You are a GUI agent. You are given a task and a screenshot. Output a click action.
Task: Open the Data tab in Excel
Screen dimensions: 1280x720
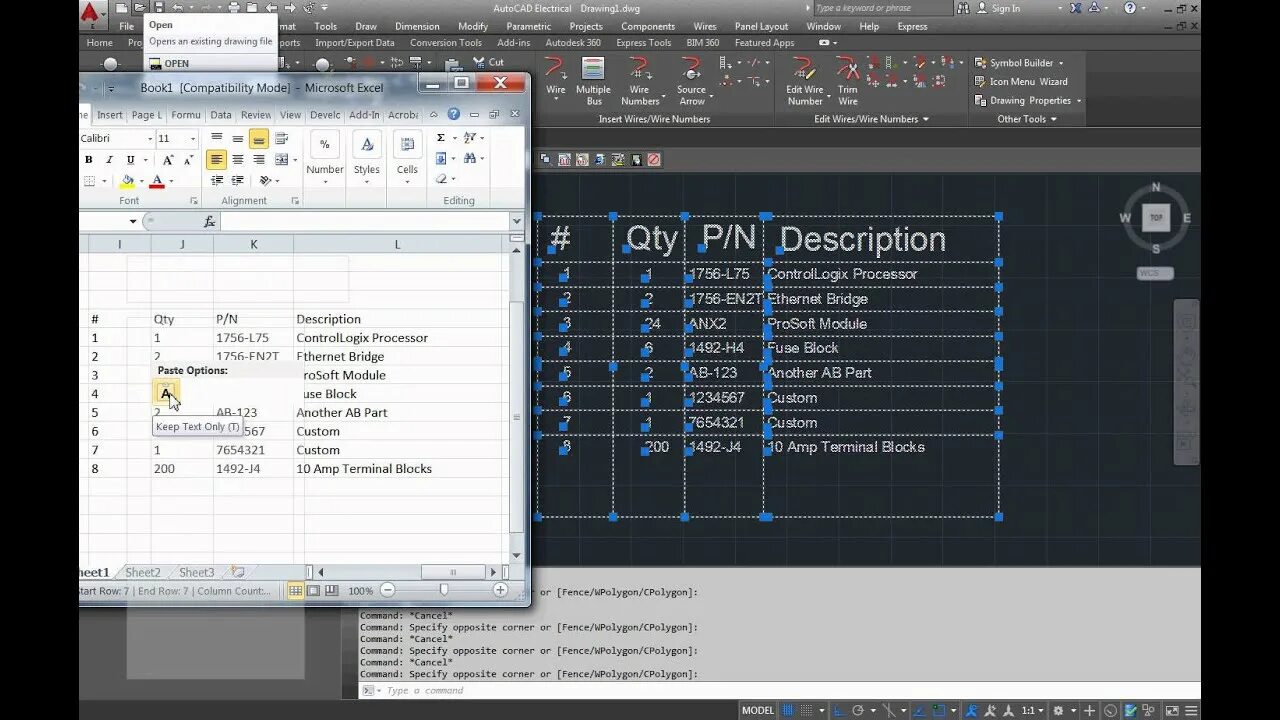click(x=221, y=115)
